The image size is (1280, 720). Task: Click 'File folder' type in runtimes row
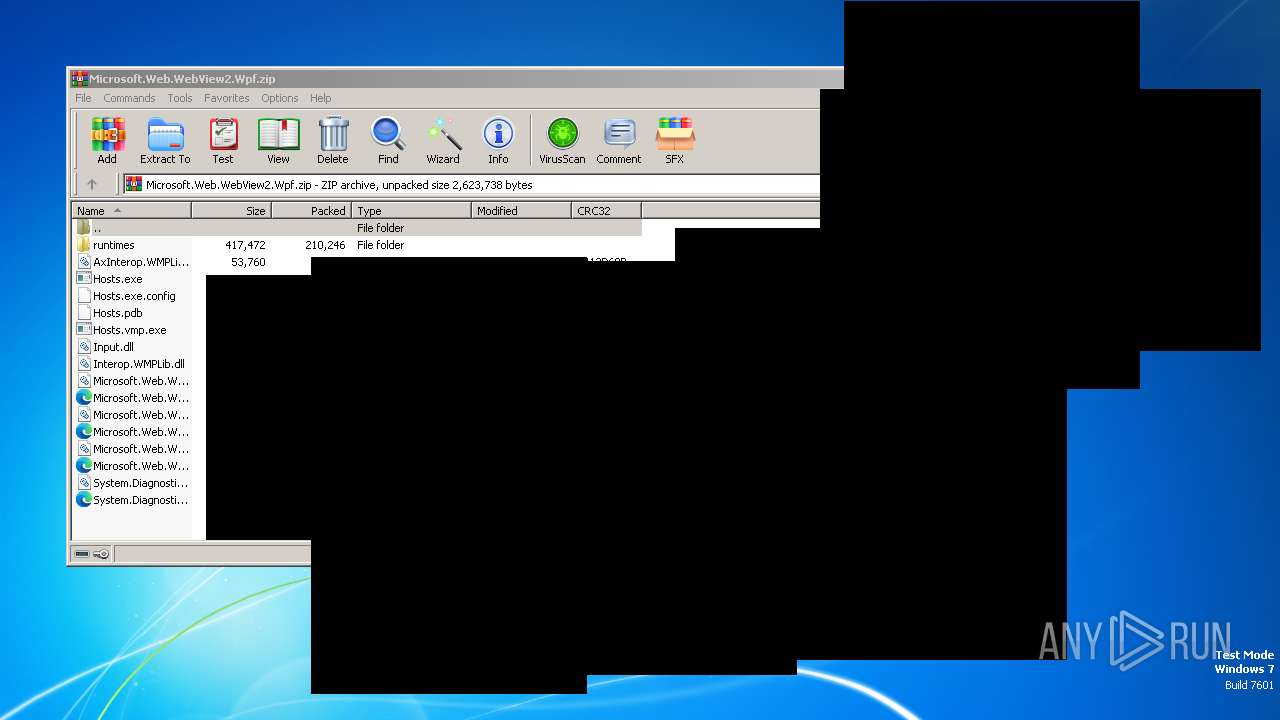[x=380, y=245]
